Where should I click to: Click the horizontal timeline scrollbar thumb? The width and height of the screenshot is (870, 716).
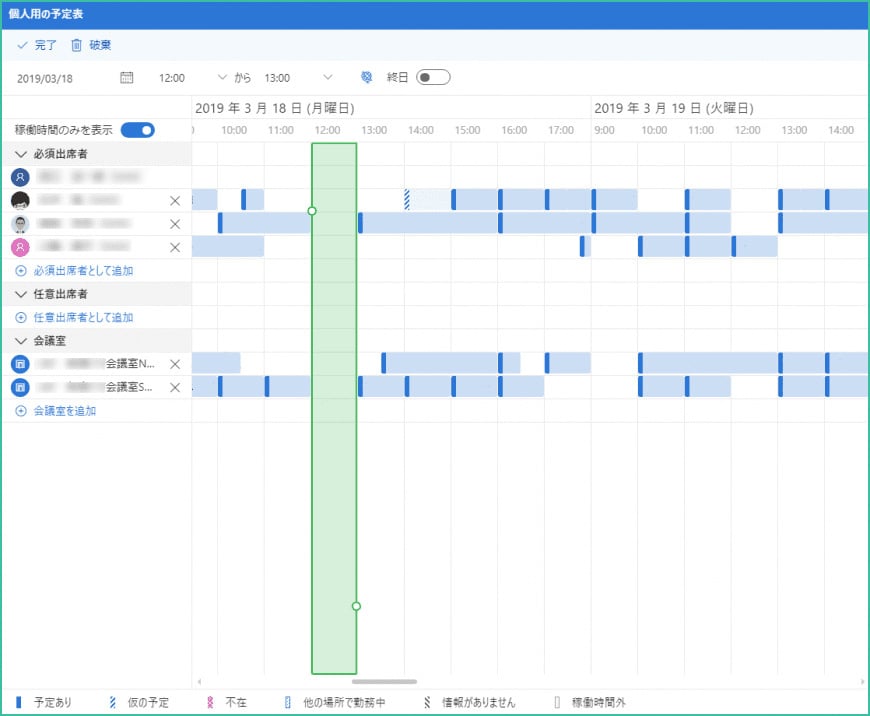click(x=384, y=681)
